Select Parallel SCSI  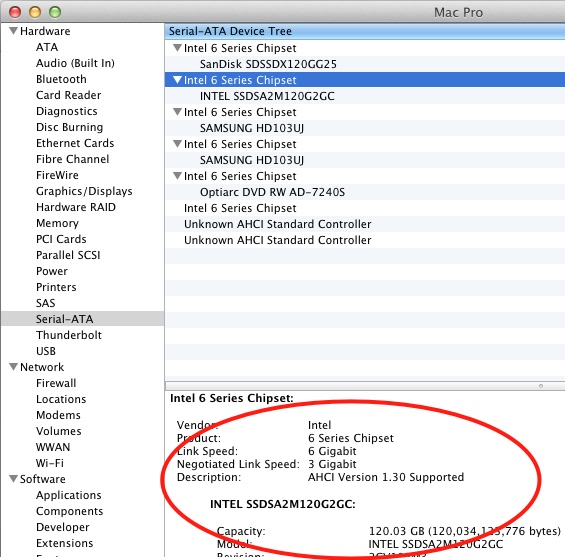[x=68, y=255]
